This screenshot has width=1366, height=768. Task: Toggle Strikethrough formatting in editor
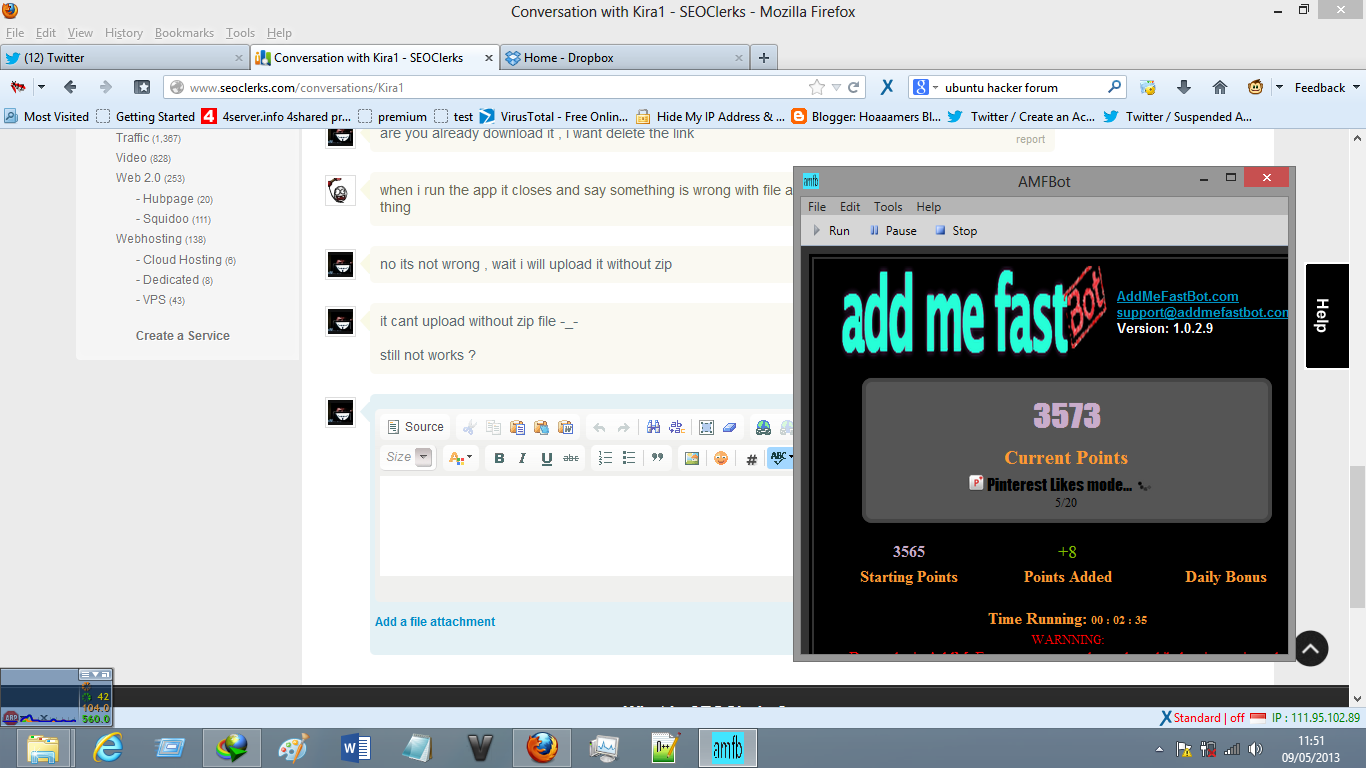[x=570, y=458]
